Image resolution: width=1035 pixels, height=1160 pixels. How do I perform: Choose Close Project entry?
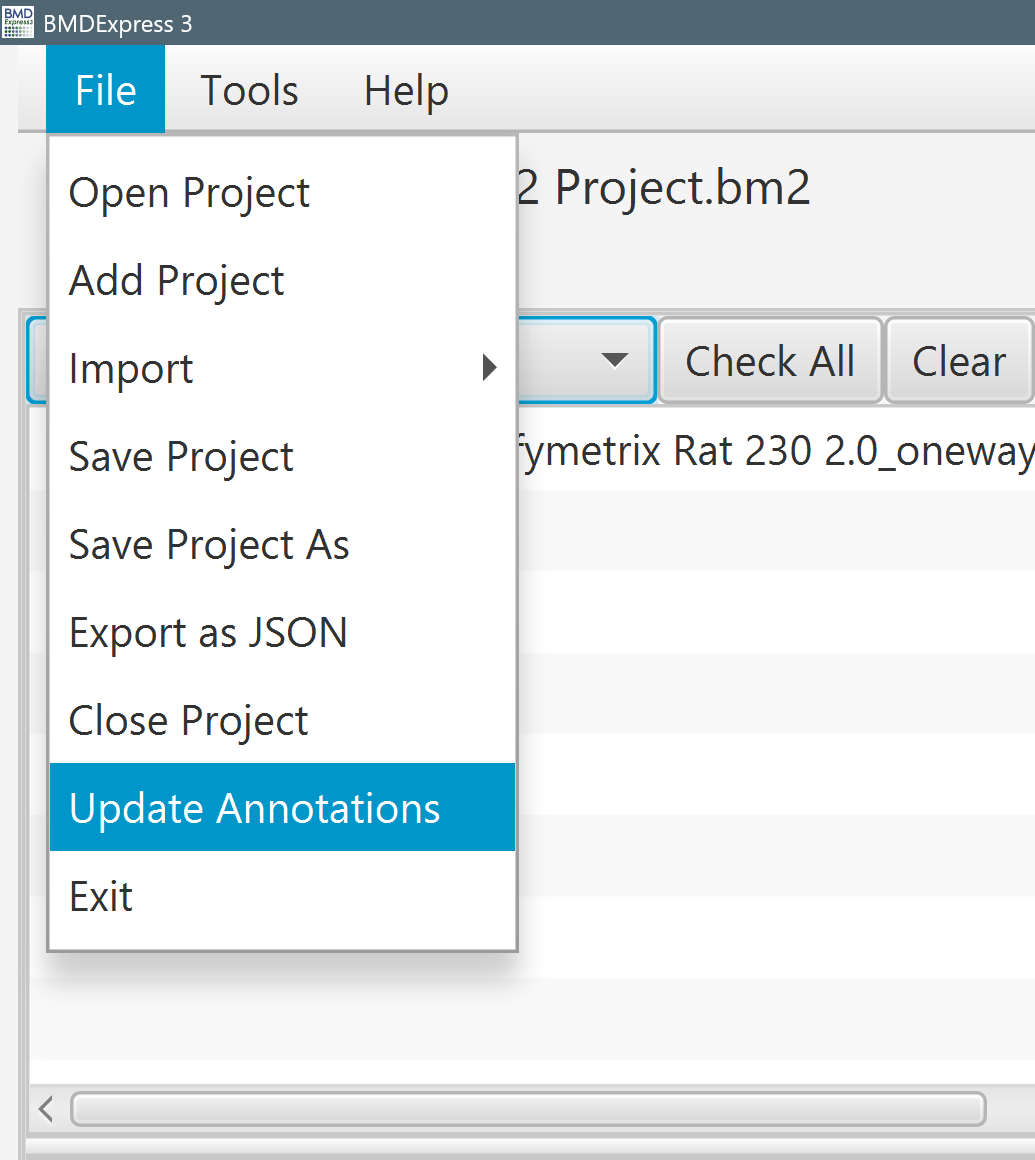tap(282, 721)
